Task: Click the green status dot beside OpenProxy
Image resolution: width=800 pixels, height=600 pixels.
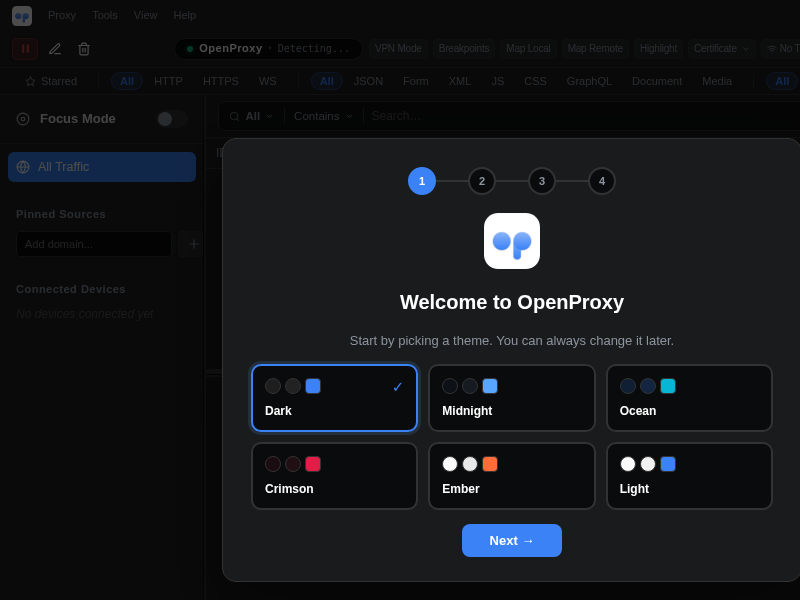Action: (190, 49)
